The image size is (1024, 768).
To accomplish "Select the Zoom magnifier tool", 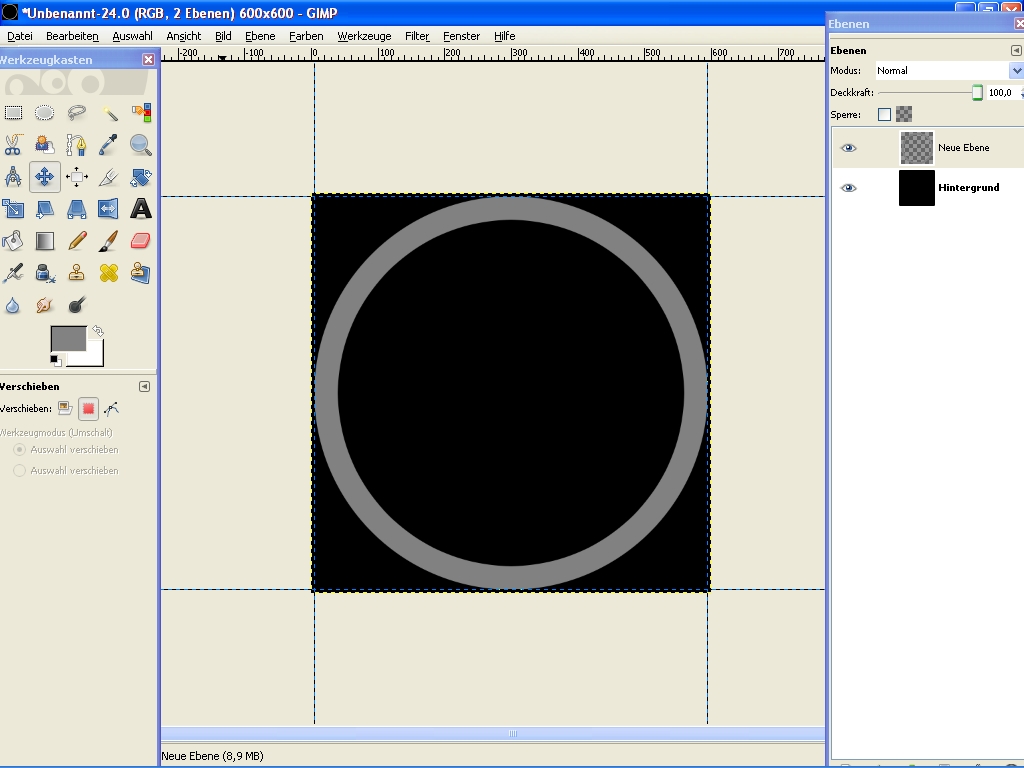I will tap(140, 145).
